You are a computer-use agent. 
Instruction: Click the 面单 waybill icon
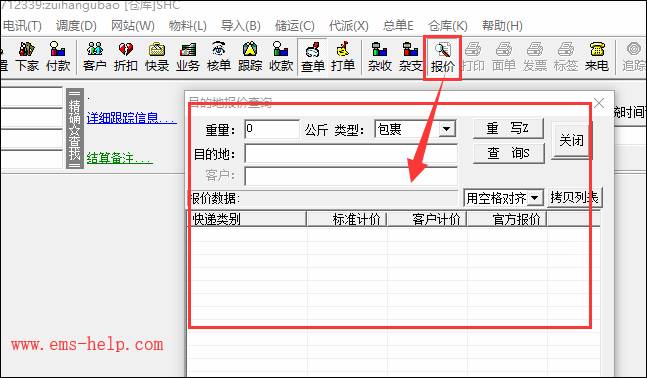504,57
